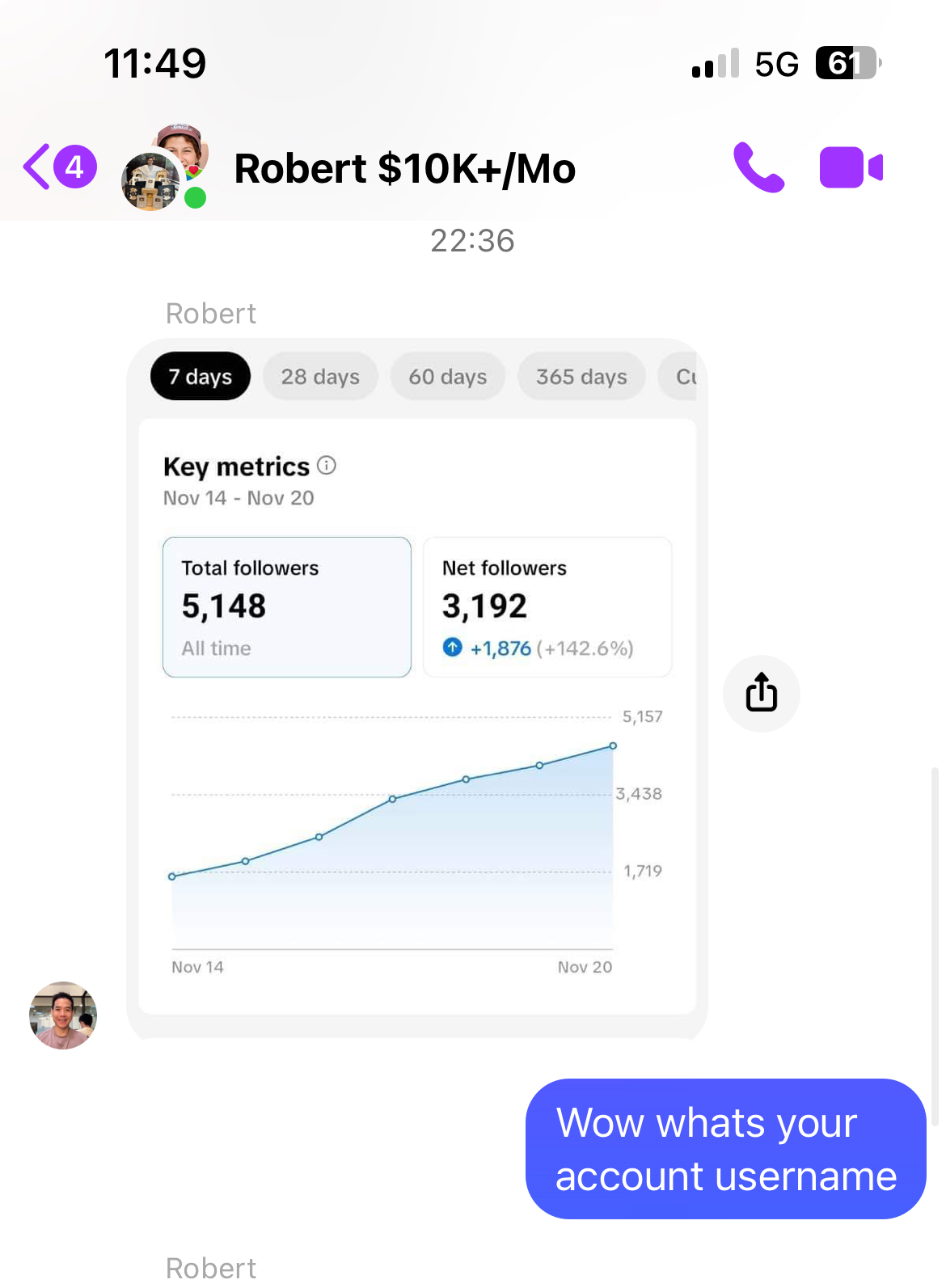Start a video call with the camera icon
This screenshot has height=1288, width=946.
[851, 167]
